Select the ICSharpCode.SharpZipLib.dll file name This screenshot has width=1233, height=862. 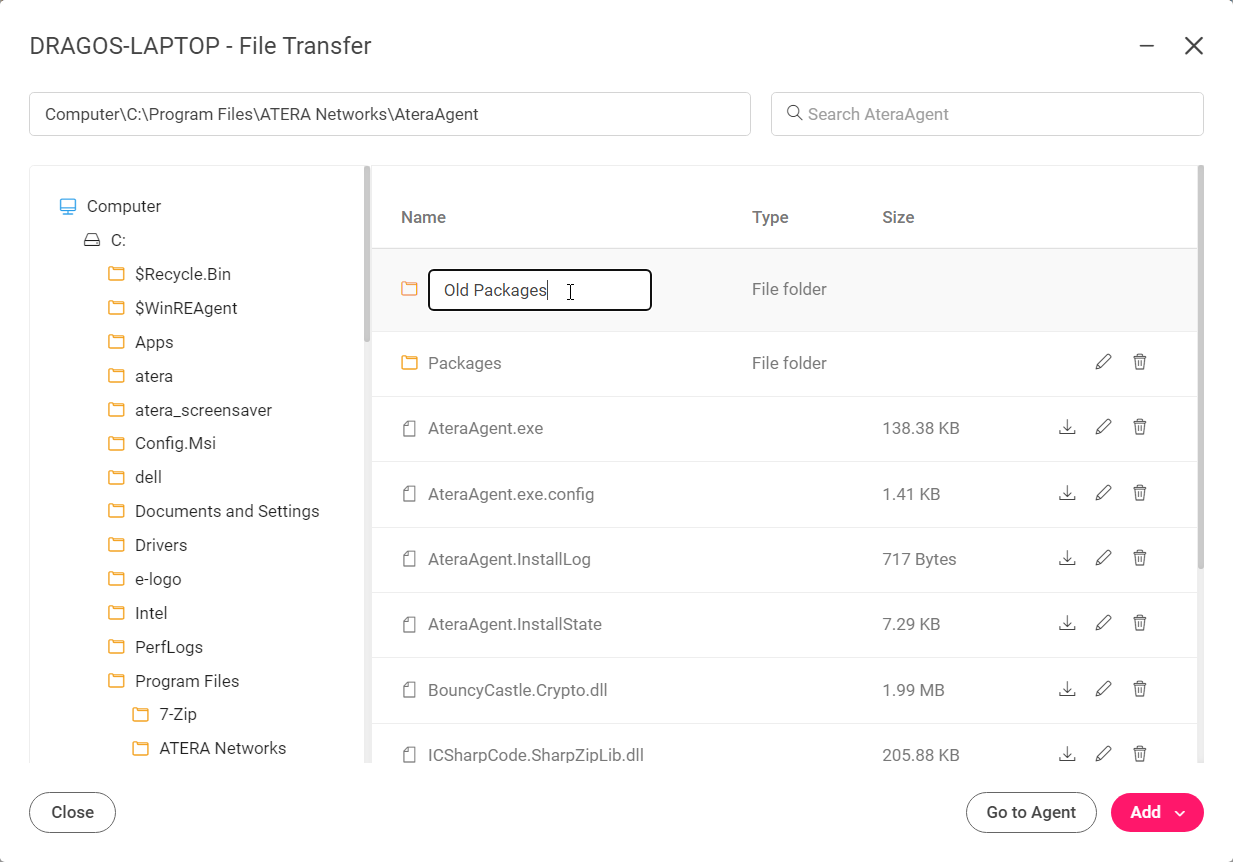536,755
